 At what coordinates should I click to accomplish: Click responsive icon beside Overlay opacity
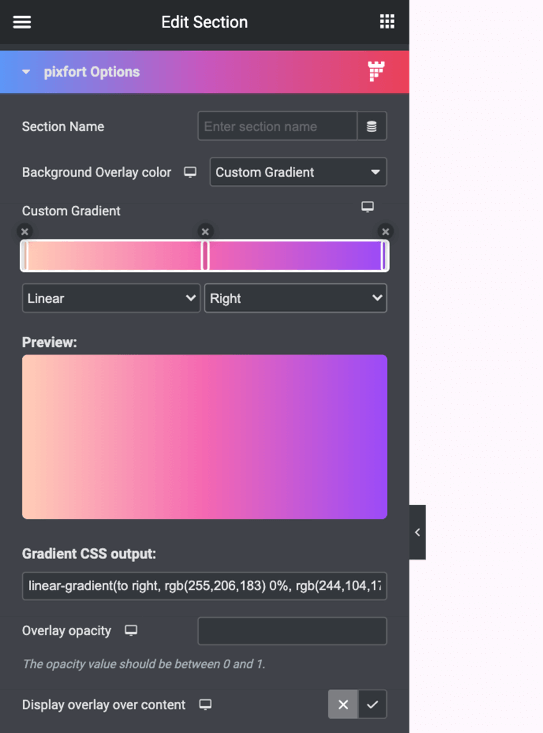tap(131, 631)
